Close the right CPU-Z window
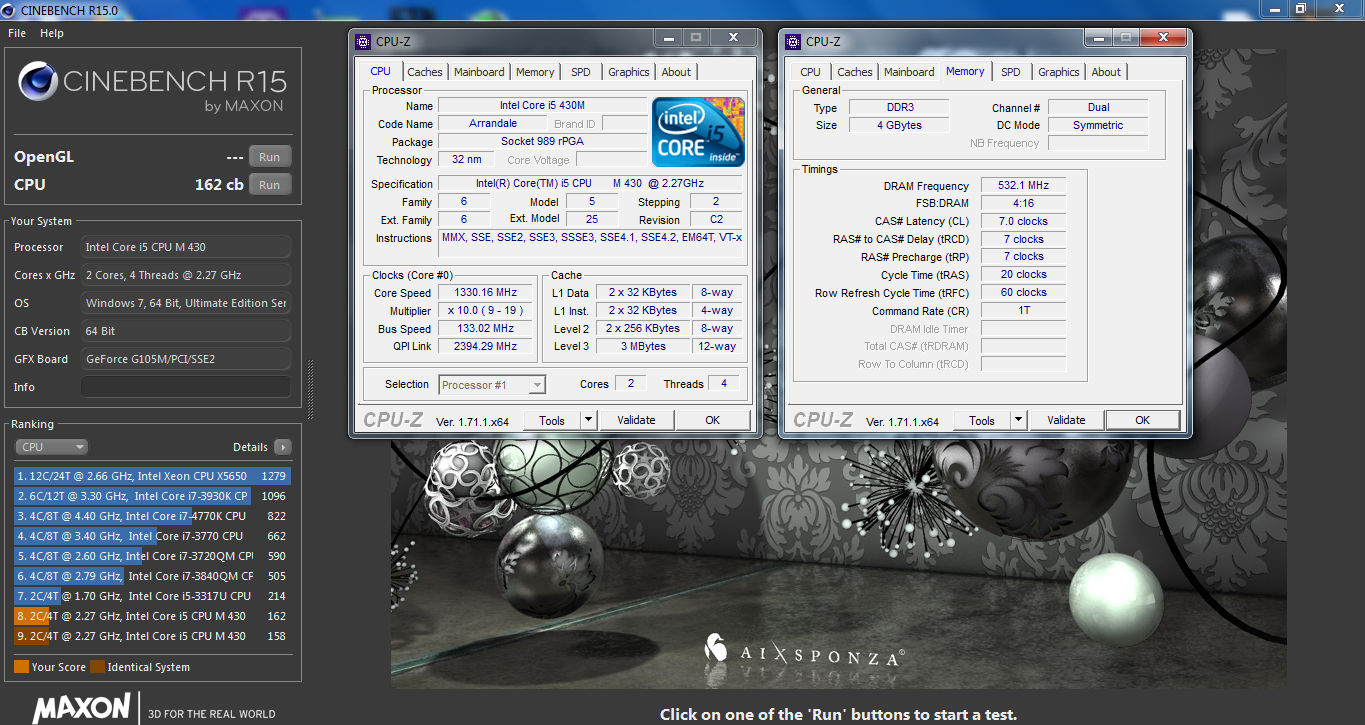Image resolution: width=1365 pixels, height=725 pixels. 1165,37
